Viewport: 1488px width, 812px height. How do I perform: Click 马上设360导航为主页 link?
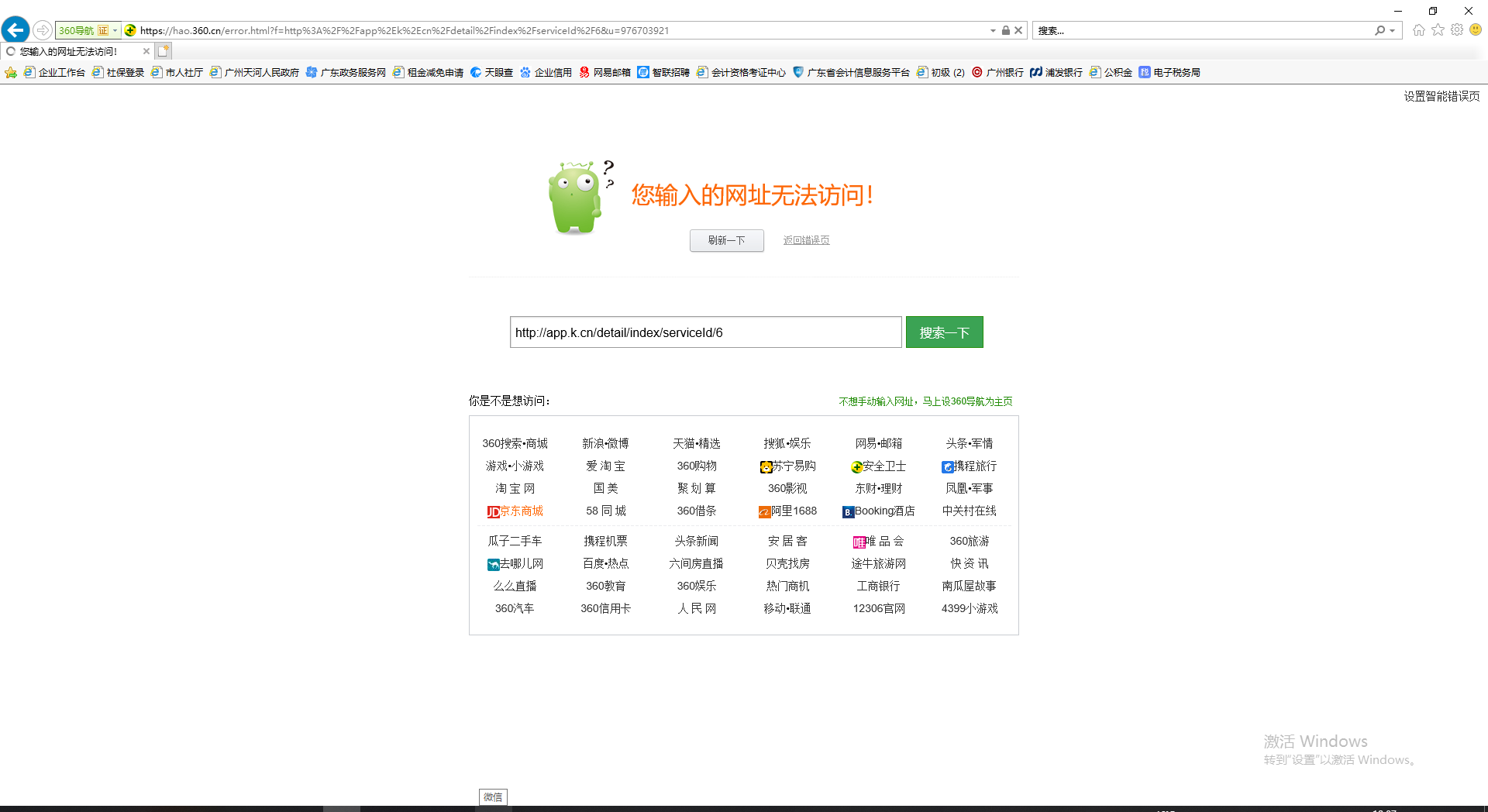(x=967, y=401)
